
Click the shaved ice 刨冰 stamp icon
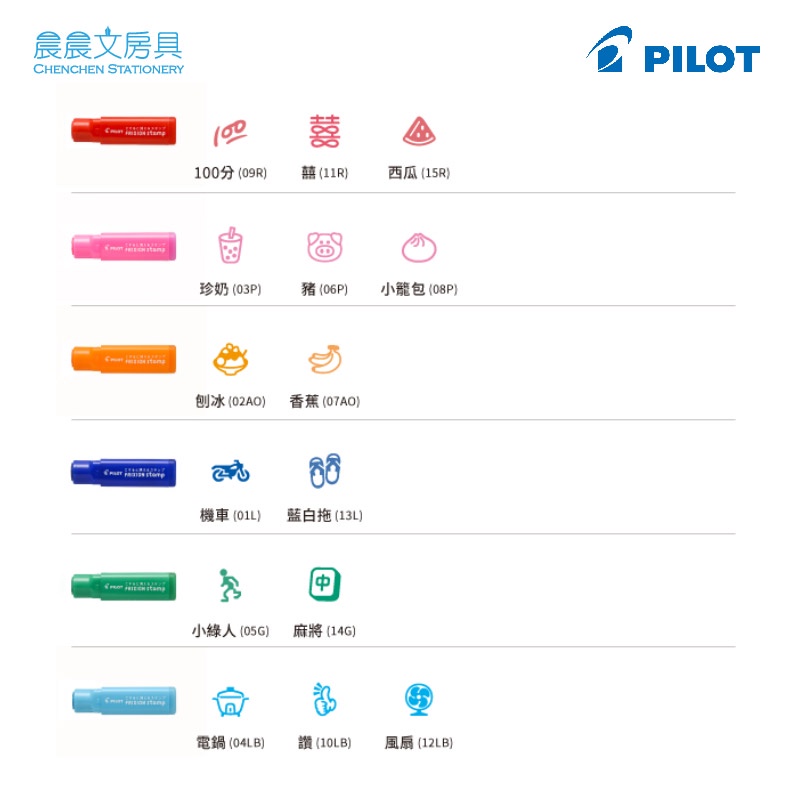pyautogui.click(x=230, y=359)
